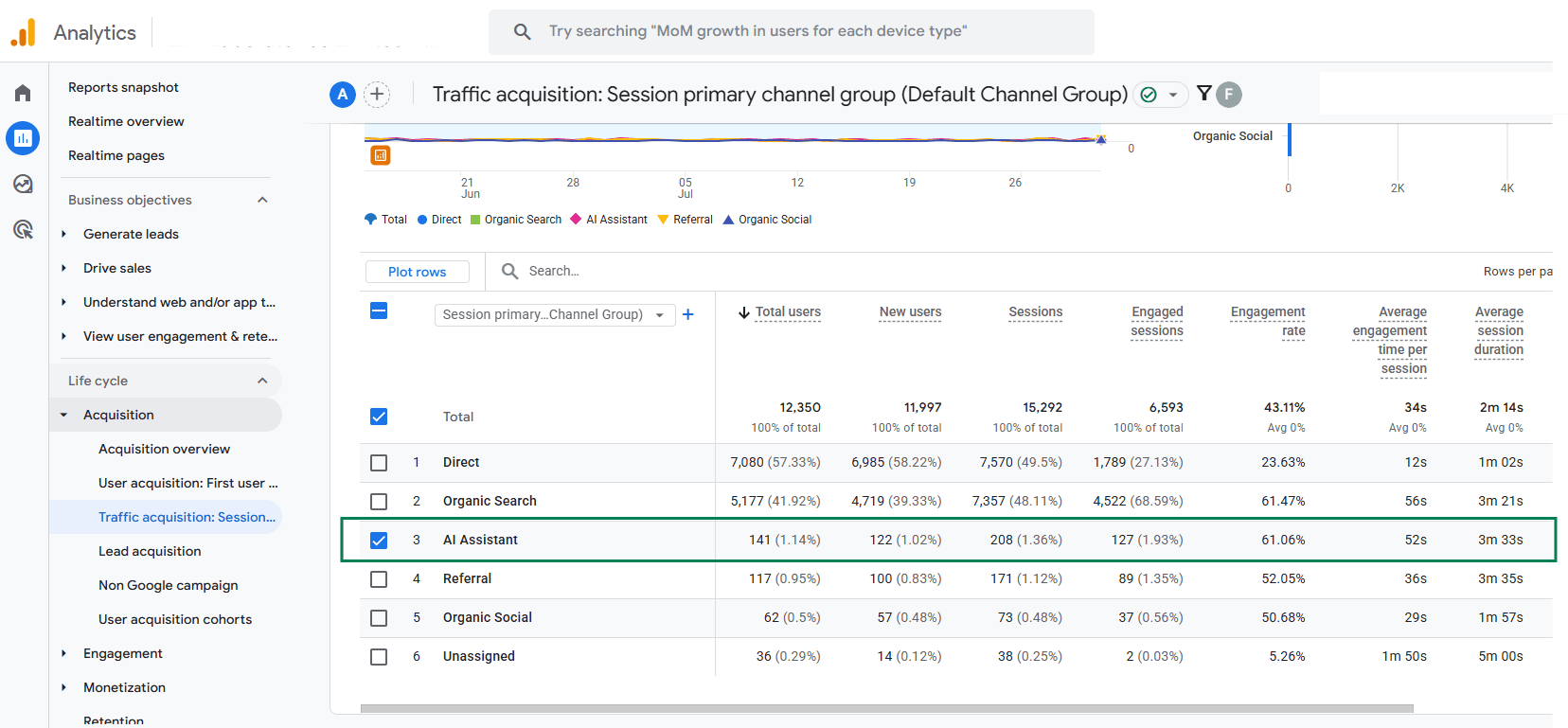The width and height of the screenshot is (1568, 728).
Task: Open the Advertising icon in left rail
Action: pyautogui.click(x=23, y=229)
